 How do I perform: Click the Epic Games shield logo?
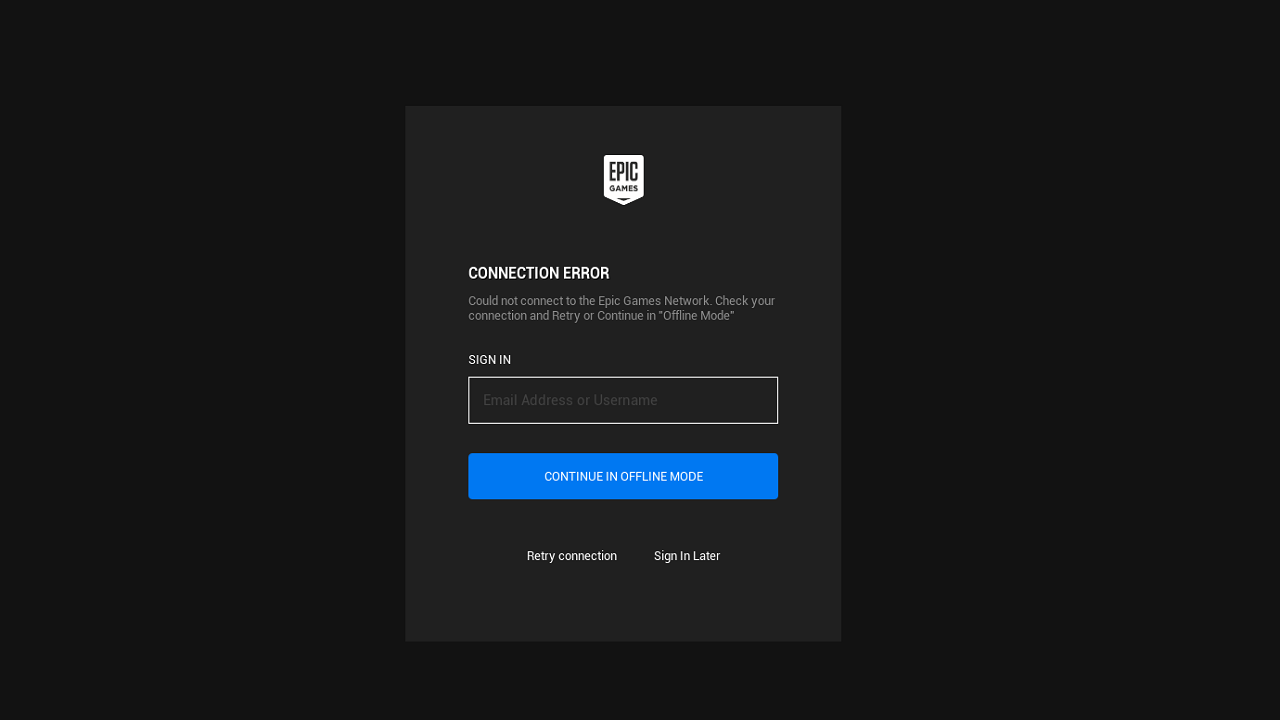623,180
